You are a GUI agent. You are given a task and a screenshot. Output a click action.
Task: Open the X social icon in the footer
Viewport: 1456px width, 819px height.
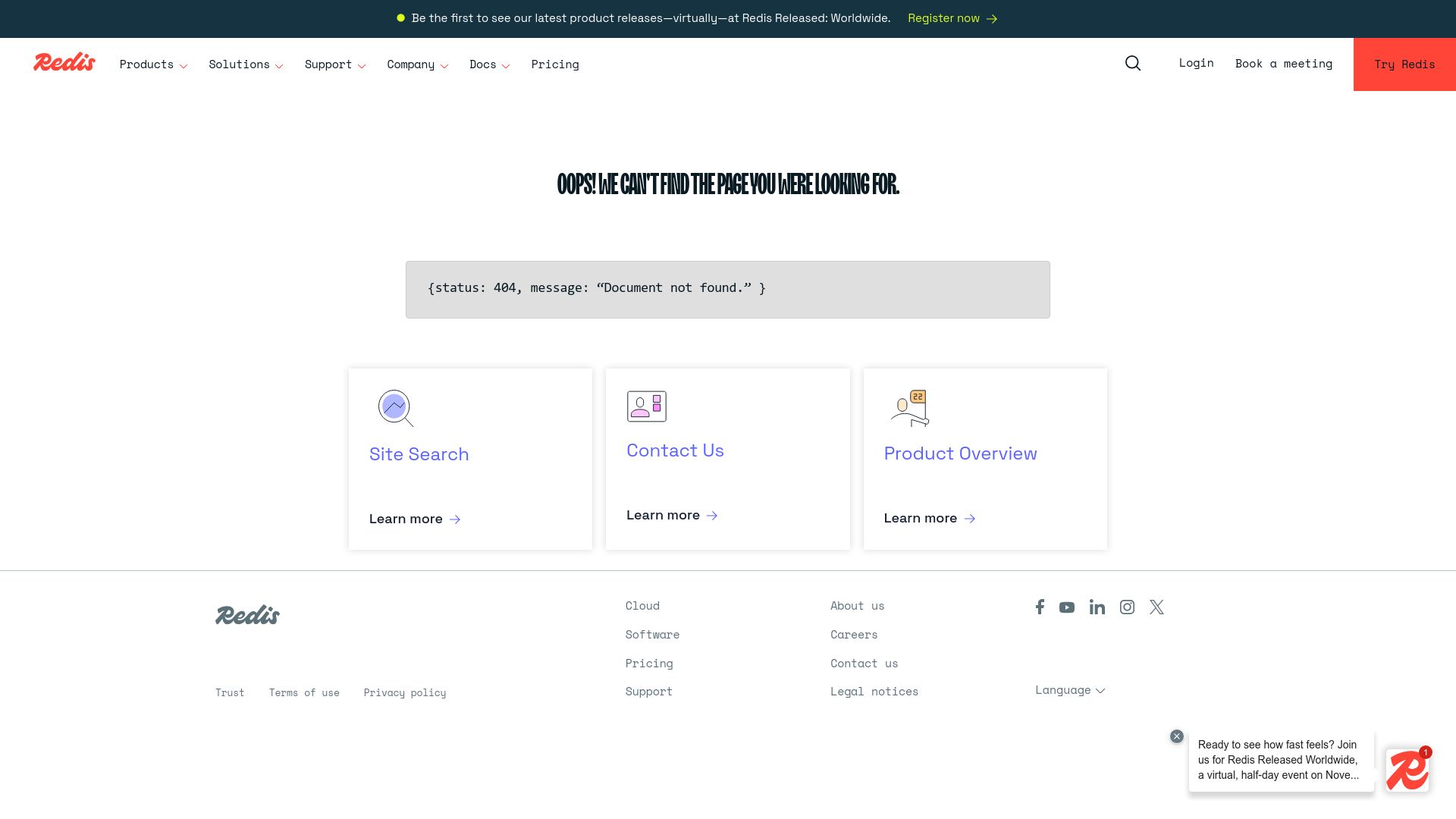1156,607
